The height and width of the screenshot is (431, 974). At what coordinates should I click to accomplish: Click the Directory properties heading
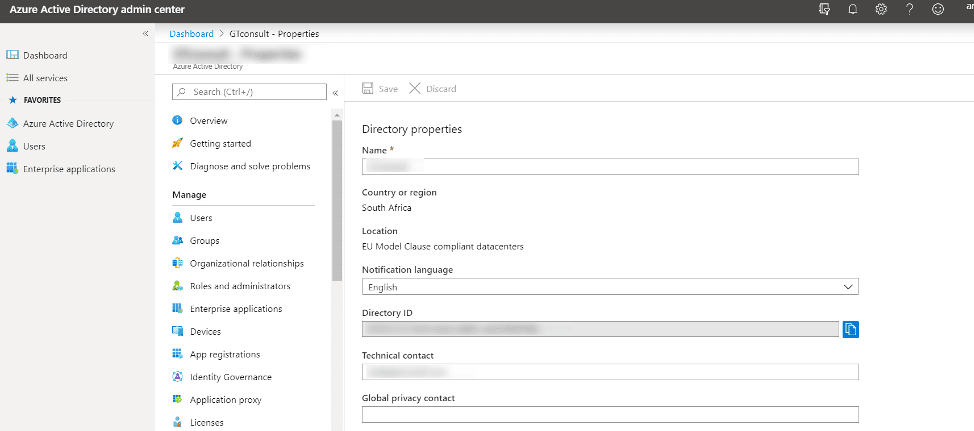pyautogui.click(x=412, y=130)
